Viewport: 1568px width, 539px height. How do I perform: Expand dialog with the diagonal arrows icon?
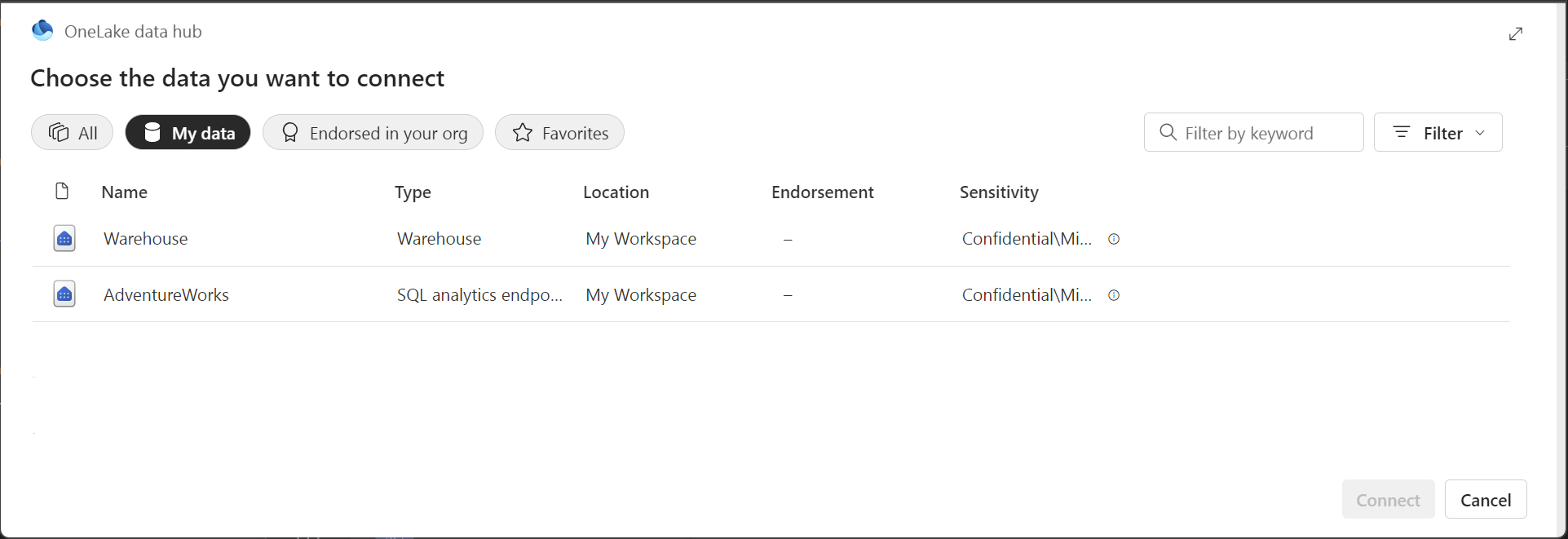pyautogui.click(x=1516, y=33)
